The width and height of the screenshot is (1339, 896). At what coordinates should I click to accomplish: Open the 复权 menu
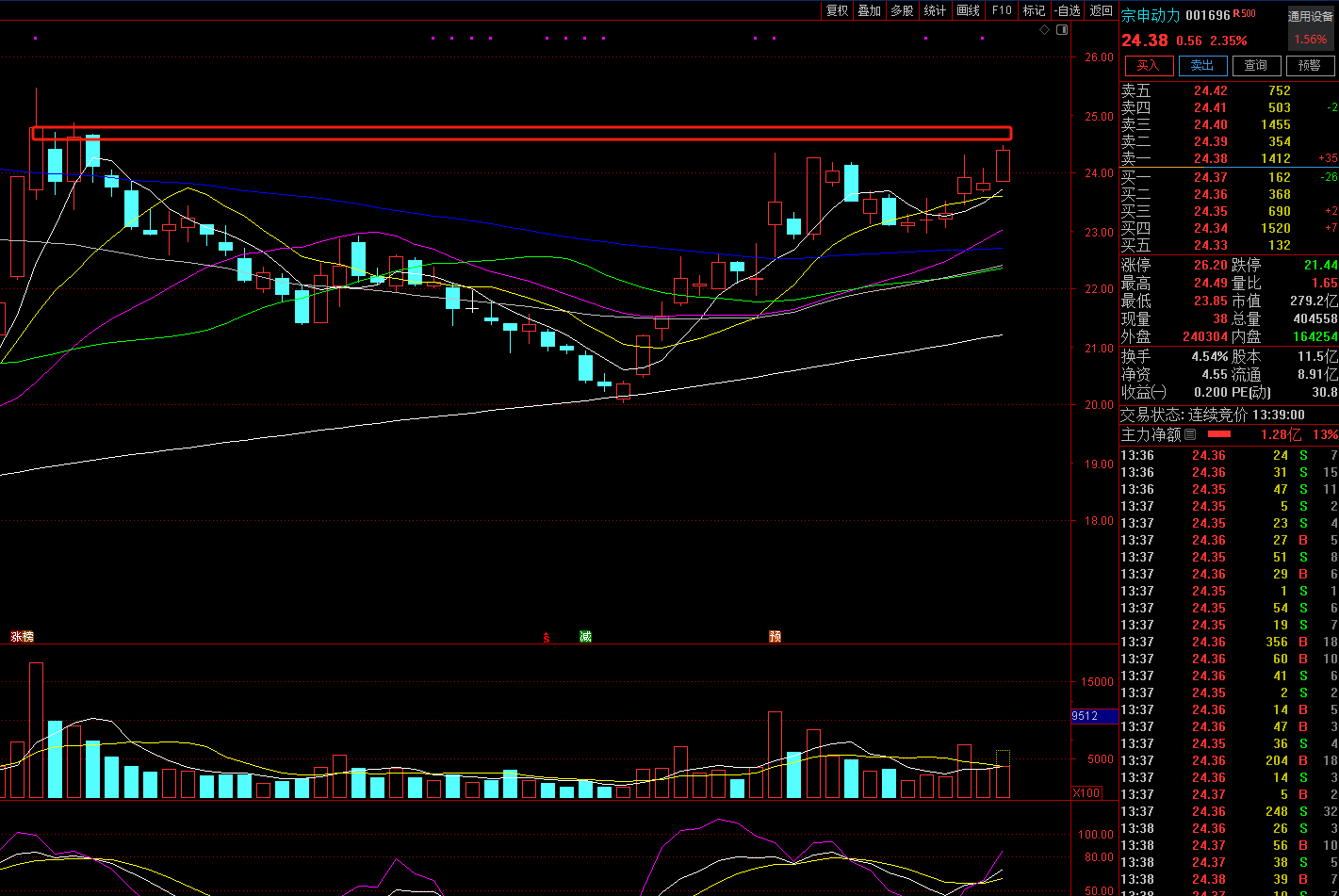pyautogui.click(x=837, y=10)
